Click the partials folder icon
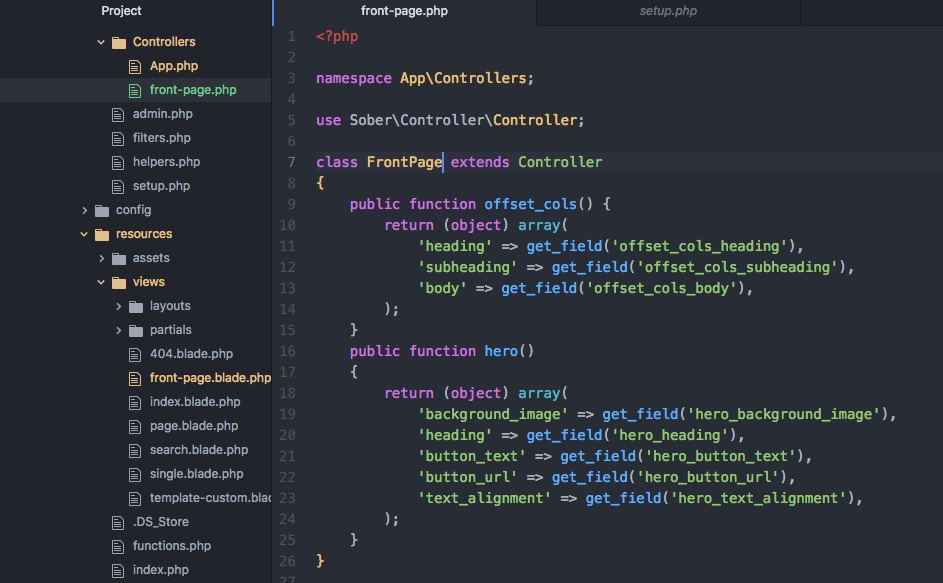Screen dimensions: 943x583 136,331
